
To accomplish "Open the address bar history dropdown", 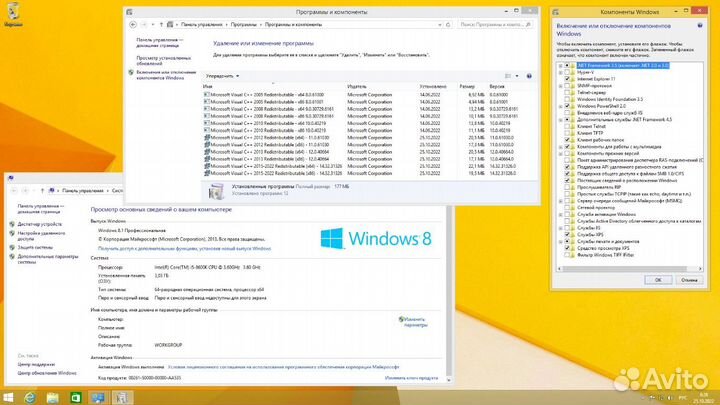I will pyautogui.click(x=440, y=25).
